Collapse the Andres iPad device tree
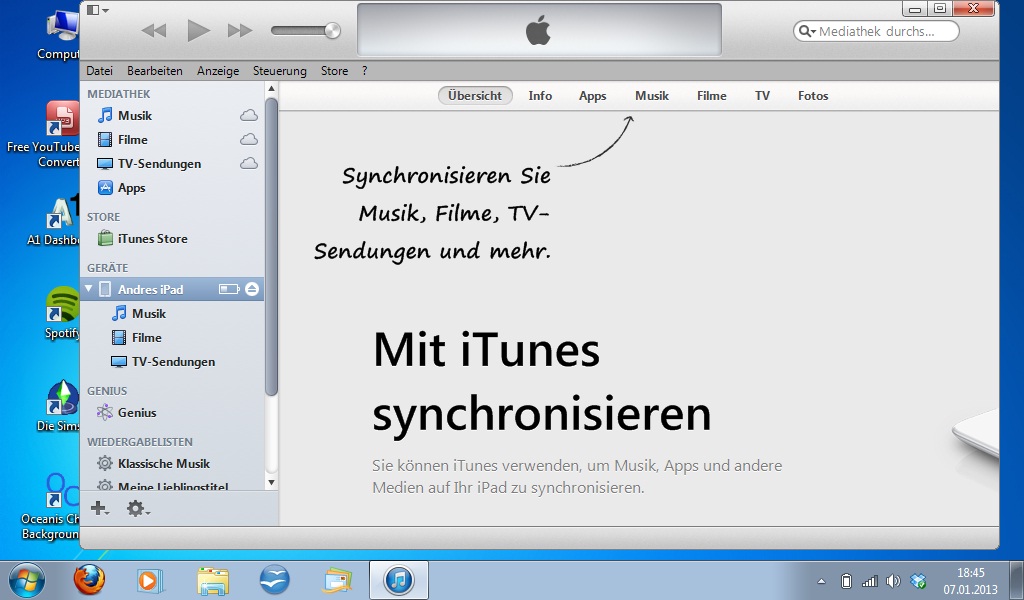The height and width of the screenshot is (600, 1024). [89, 289]
